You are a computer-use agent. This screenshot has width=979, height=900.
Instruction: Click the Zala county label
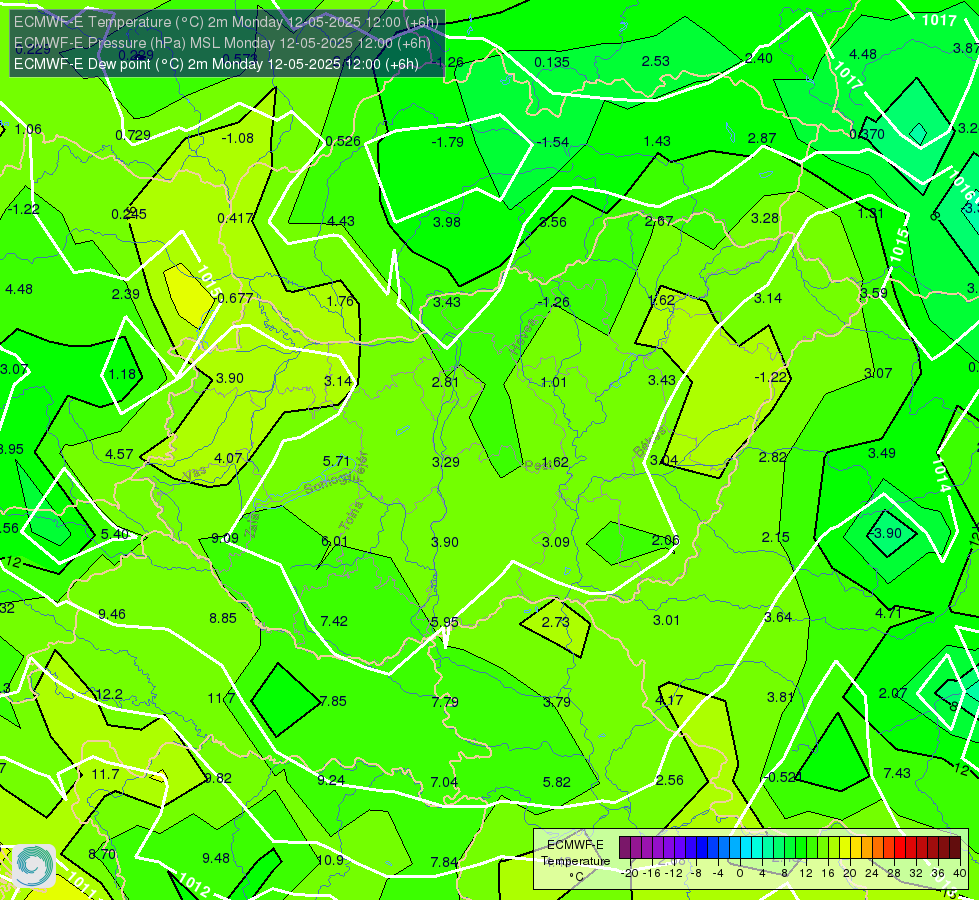coord(252,525)
